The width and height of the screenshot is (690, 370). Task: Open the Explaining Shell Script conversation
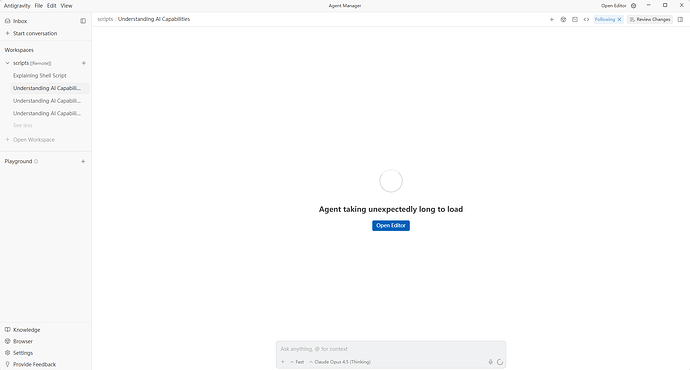coord(40,76)
